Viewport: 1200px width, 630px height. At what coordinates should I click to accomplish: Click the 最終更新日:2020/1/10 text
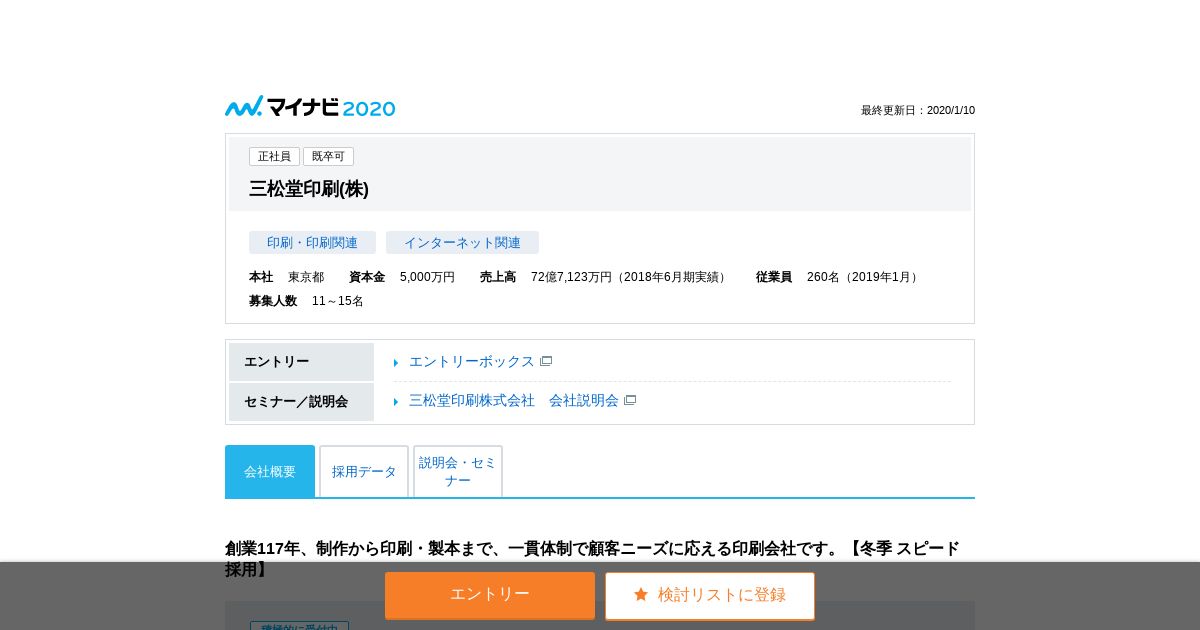pos(918,110)
